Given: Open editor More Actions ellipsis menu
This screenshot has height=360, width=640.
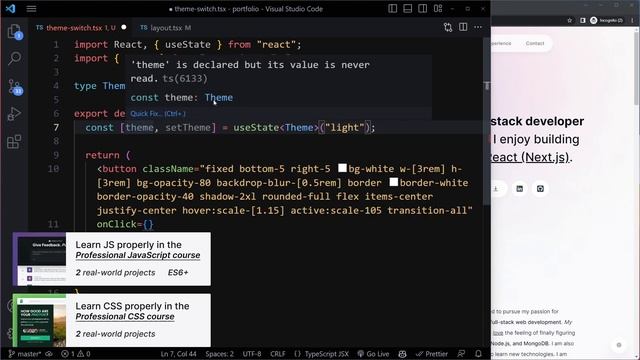Looking at the screenshot, I should (478, 27).
